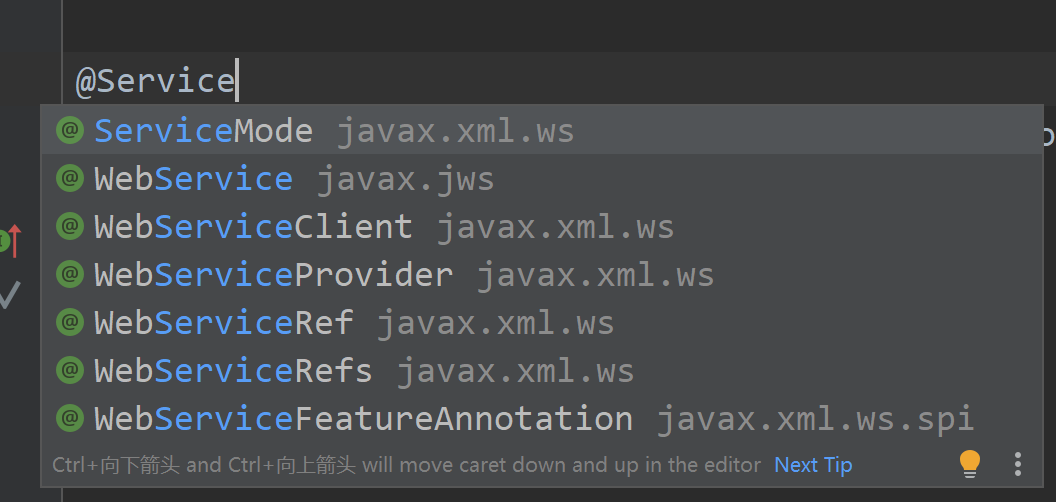Click the yellow lightbulb tip icon
The width and height of the screenshot is (1056, 502).
tap(970, 464)
